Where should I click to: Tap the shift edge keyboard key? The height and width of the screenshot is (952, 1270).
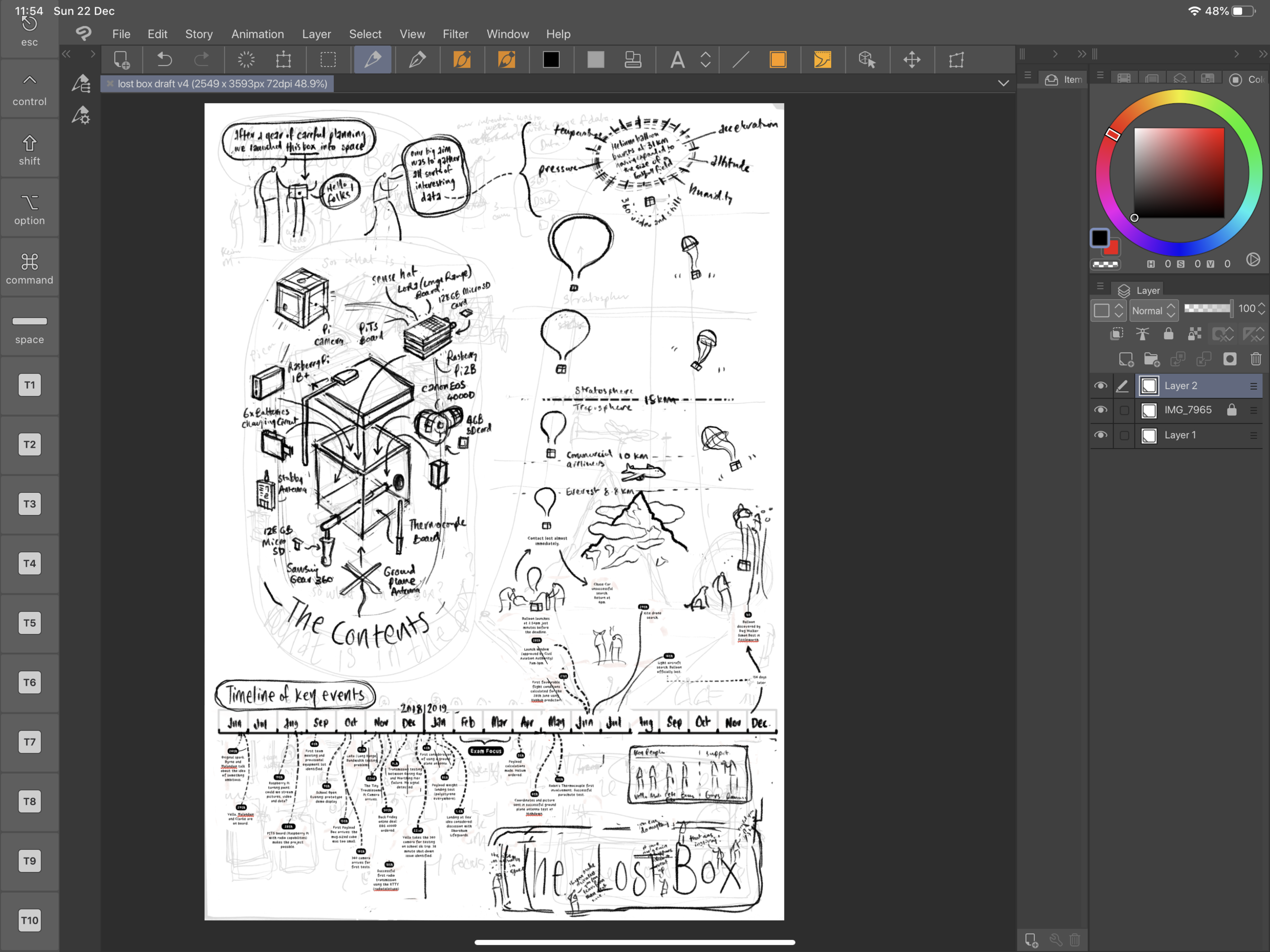[x=29, y=150]
